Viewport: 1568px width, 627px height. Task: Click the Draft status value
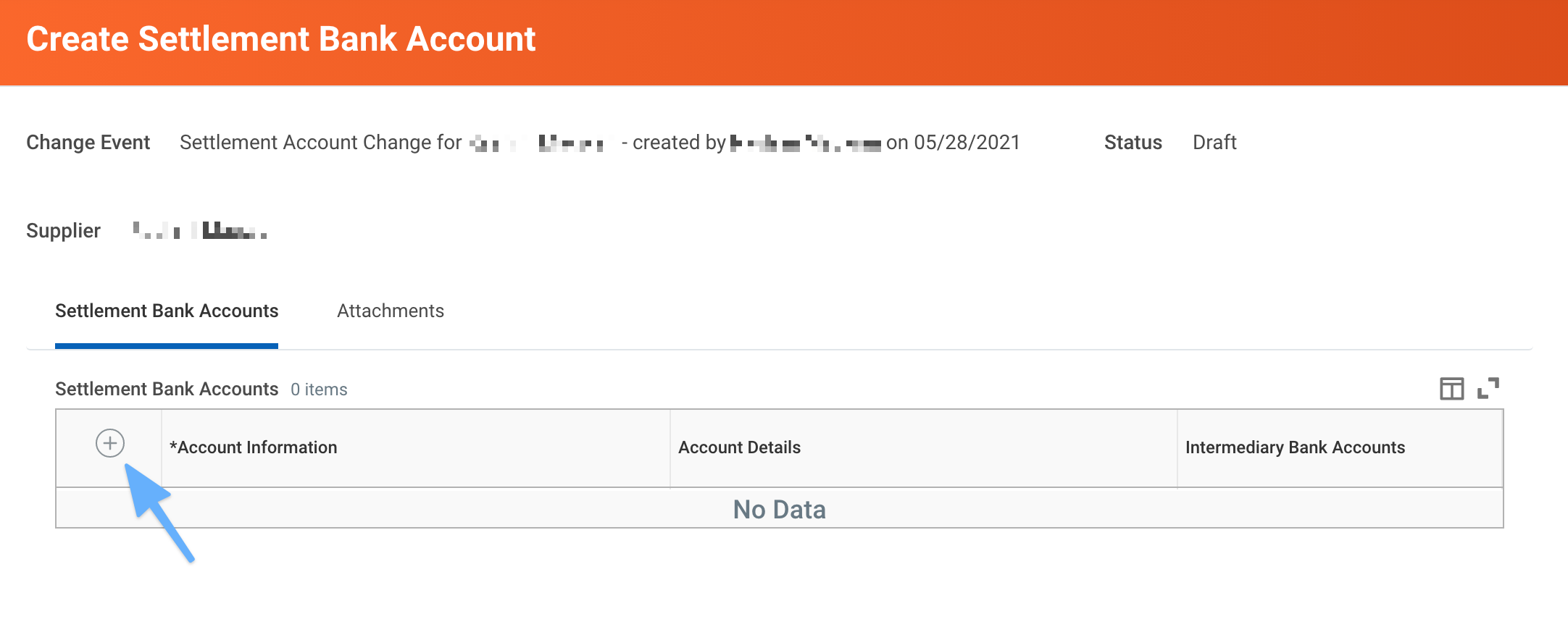click(1214, 143)
